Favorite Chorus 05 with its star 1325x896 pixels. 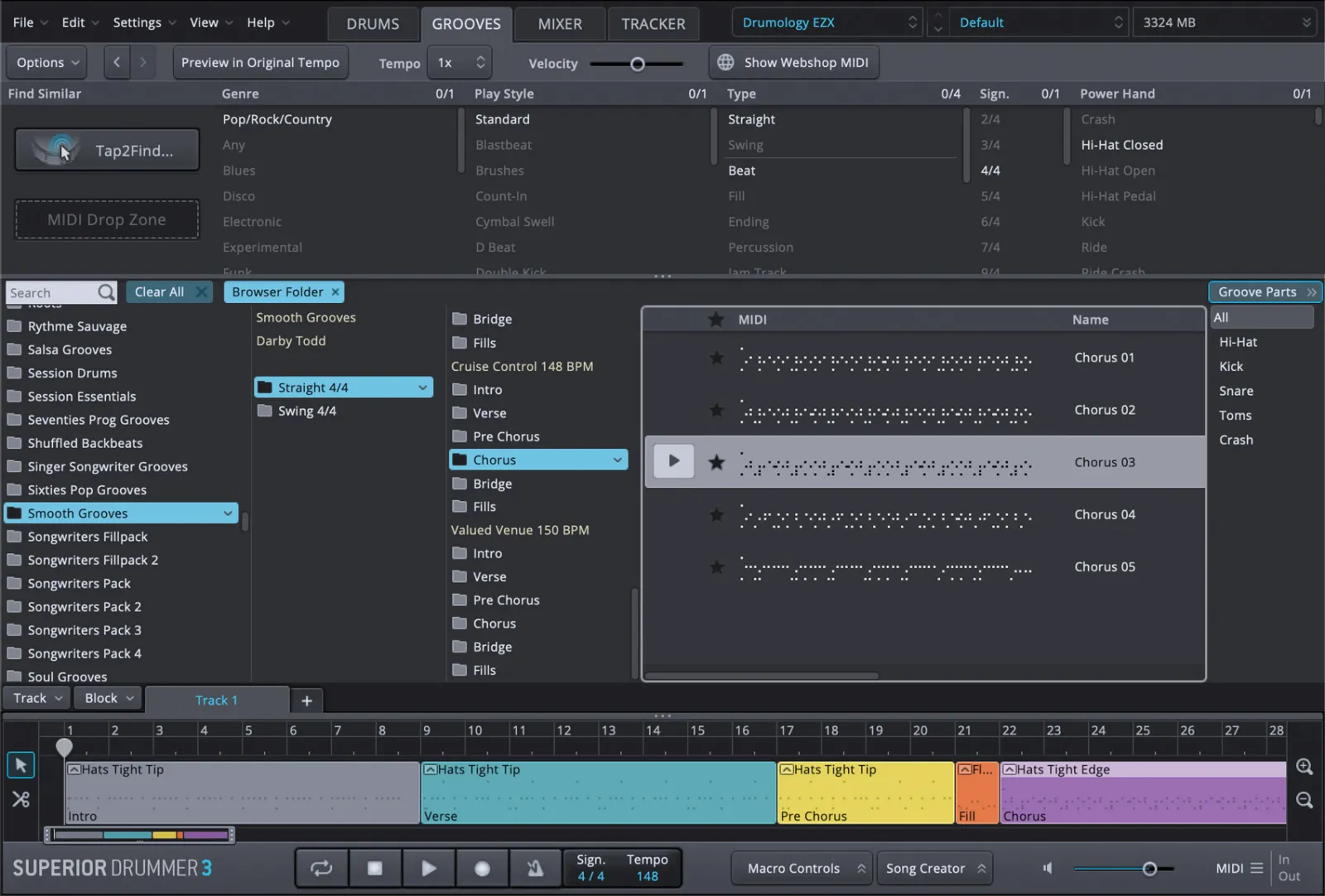tap(716, 567)
